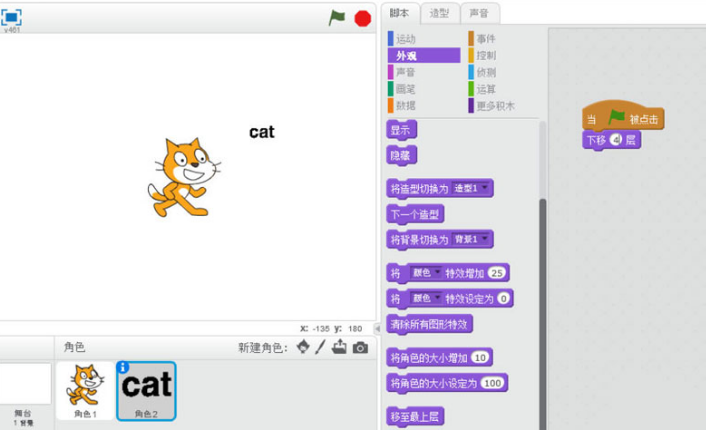Click the red stop sign button
The height and width of the screenshot is (430, 706).
pyautogui.click(x=362, y=18)
